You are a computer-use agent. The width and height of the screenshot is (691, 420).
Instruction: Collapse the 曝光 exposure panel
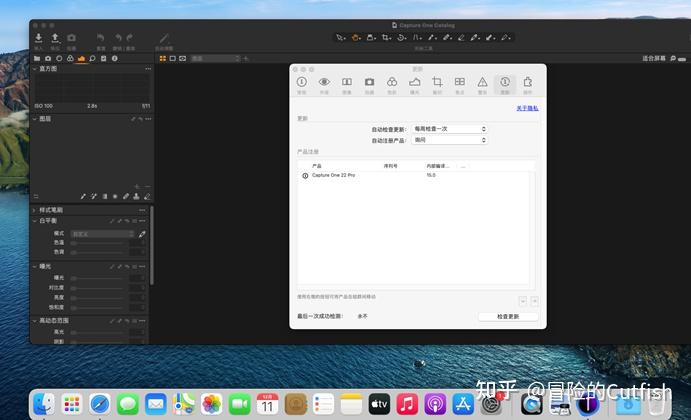pyautogui.click(x=35, y=267)
